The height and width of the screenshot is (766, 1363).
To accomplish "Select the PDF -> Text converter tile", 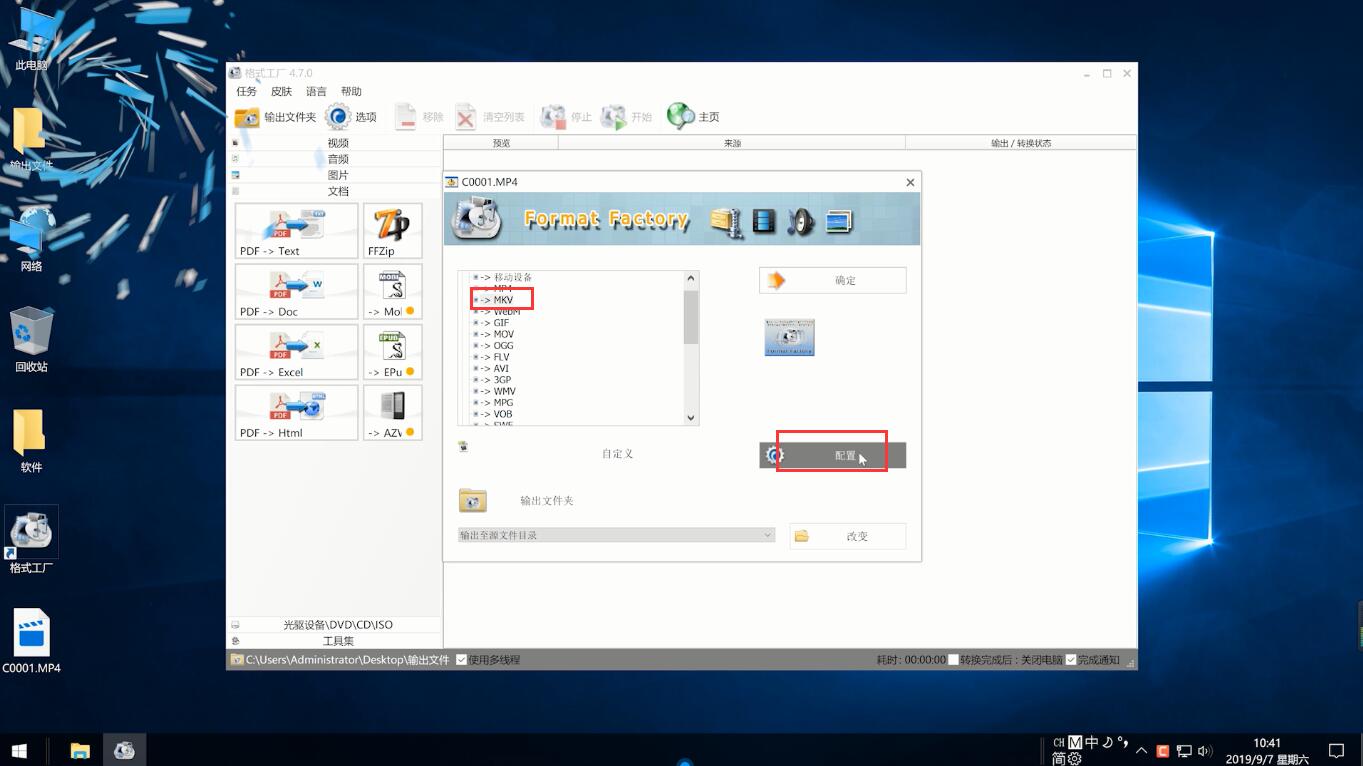I will (x=296, y=231).
